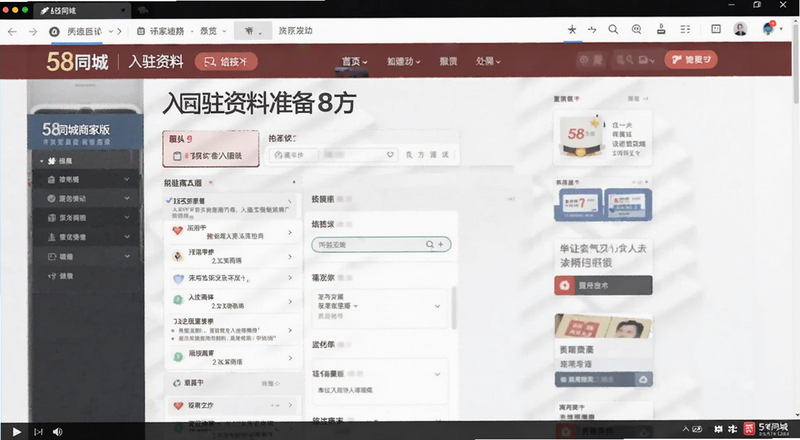Click inside the green-bordered search field
This screenshot has height=440, width=800.
pos(381,245)
